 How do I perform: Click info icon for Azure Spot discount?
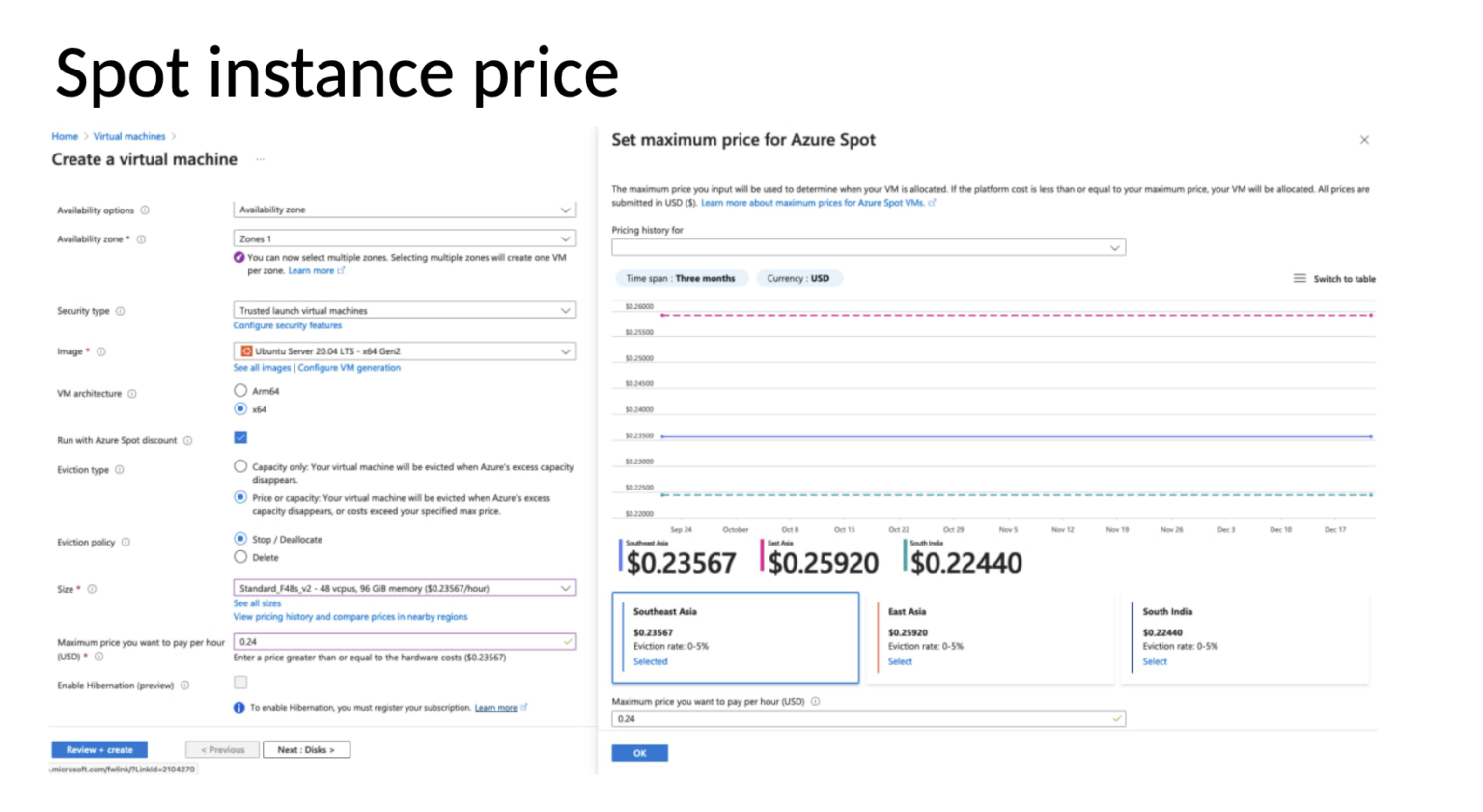(188, 441)
